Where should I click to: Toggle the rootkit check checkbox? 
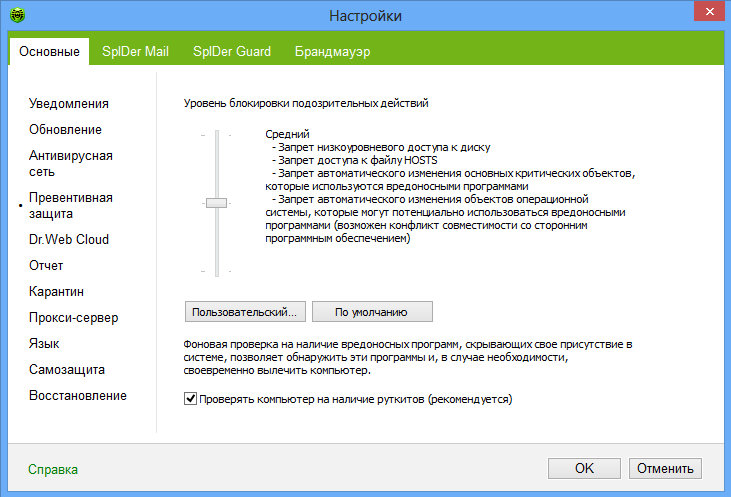tap(190, 399)
